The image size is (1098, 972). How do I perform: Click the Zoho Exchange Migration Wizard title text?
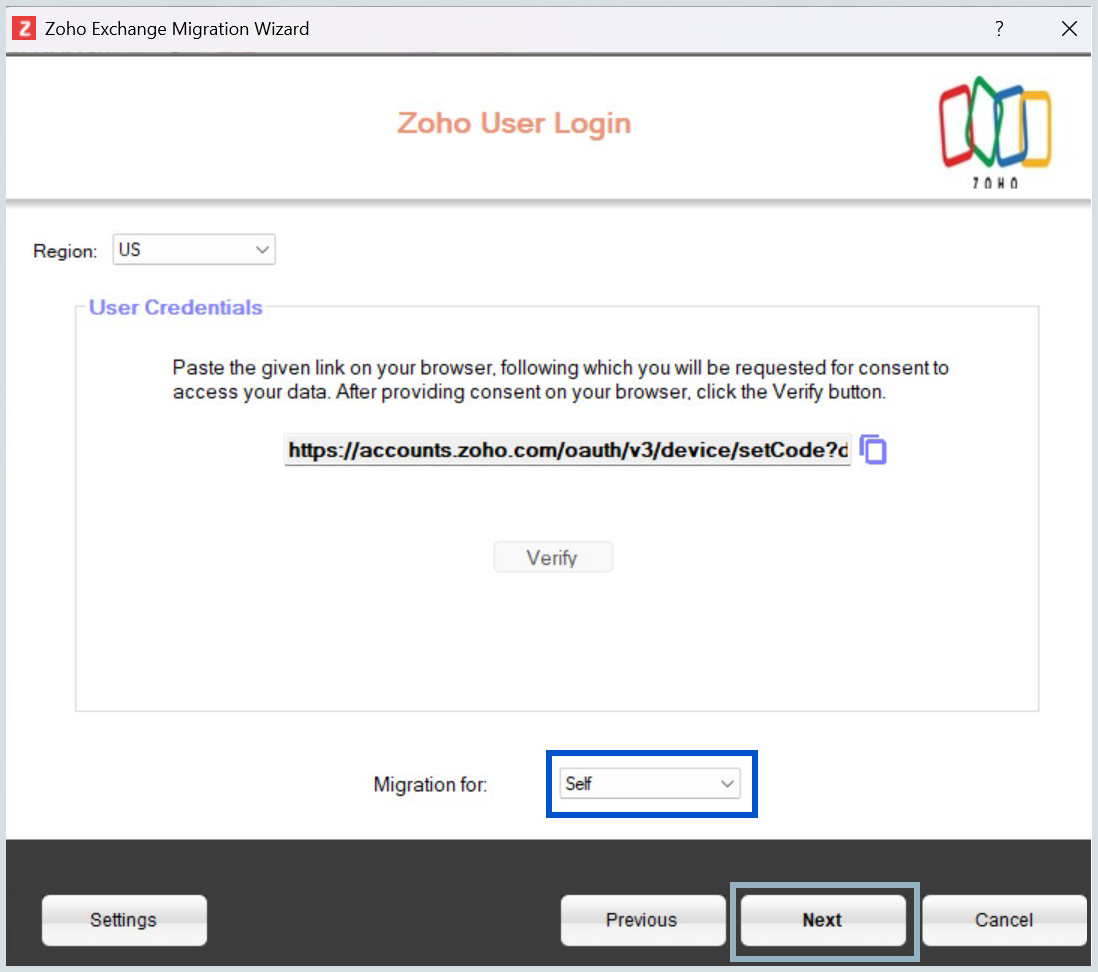pos(177,29)
